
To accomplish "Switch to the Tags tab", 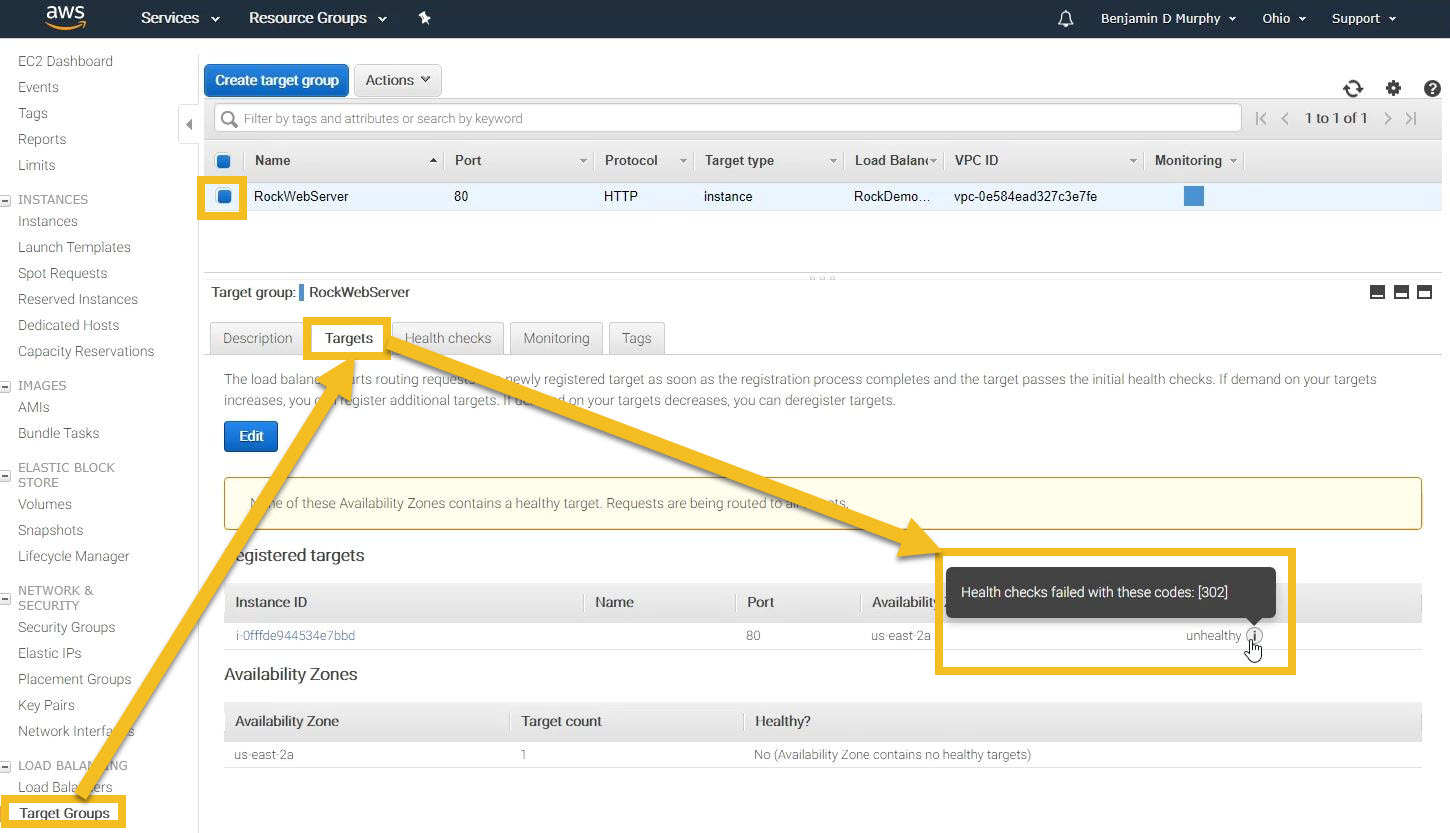I will click(x=636, y=338).
